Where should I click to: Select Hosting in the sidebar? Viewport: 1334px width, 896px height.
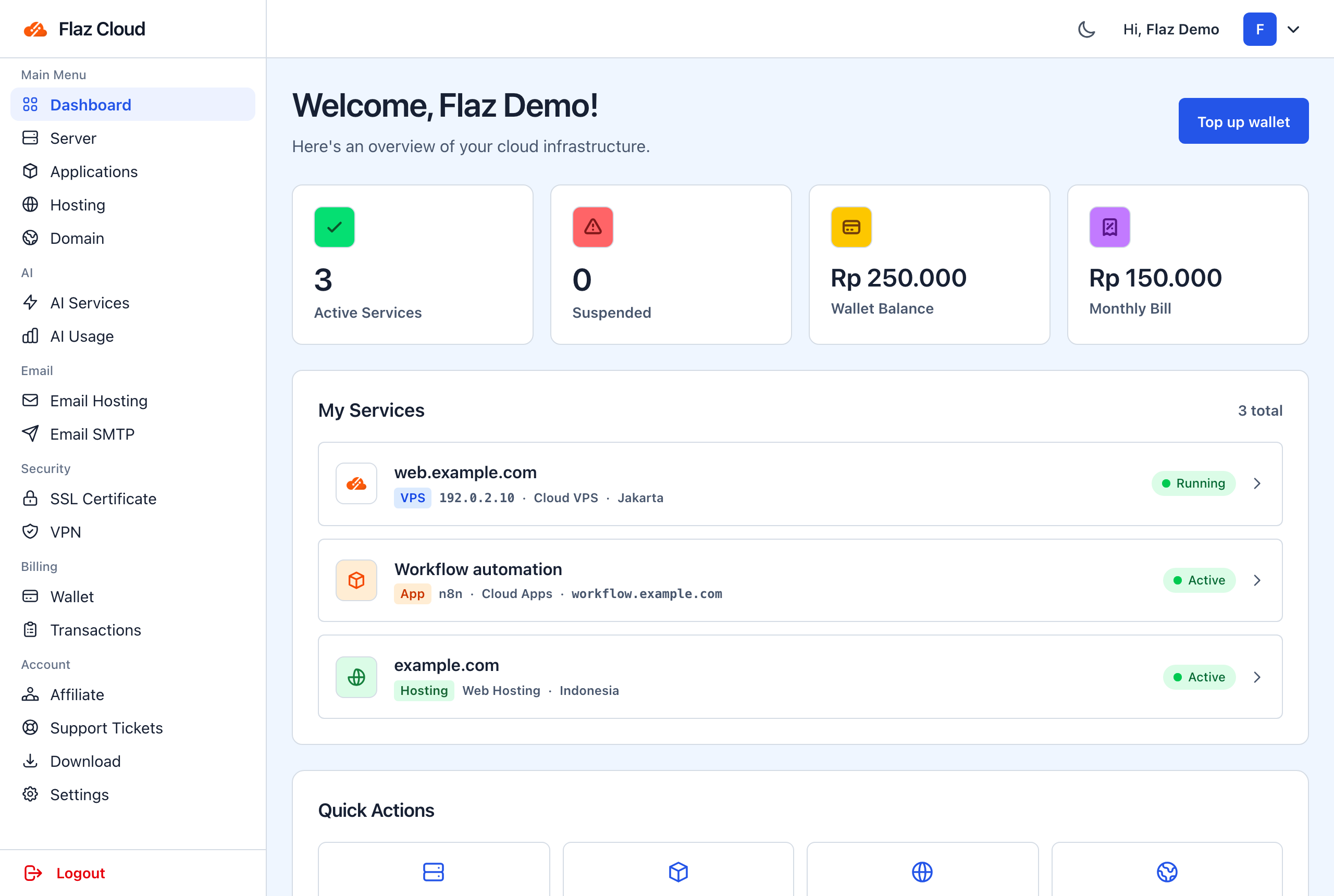point(132,205)
